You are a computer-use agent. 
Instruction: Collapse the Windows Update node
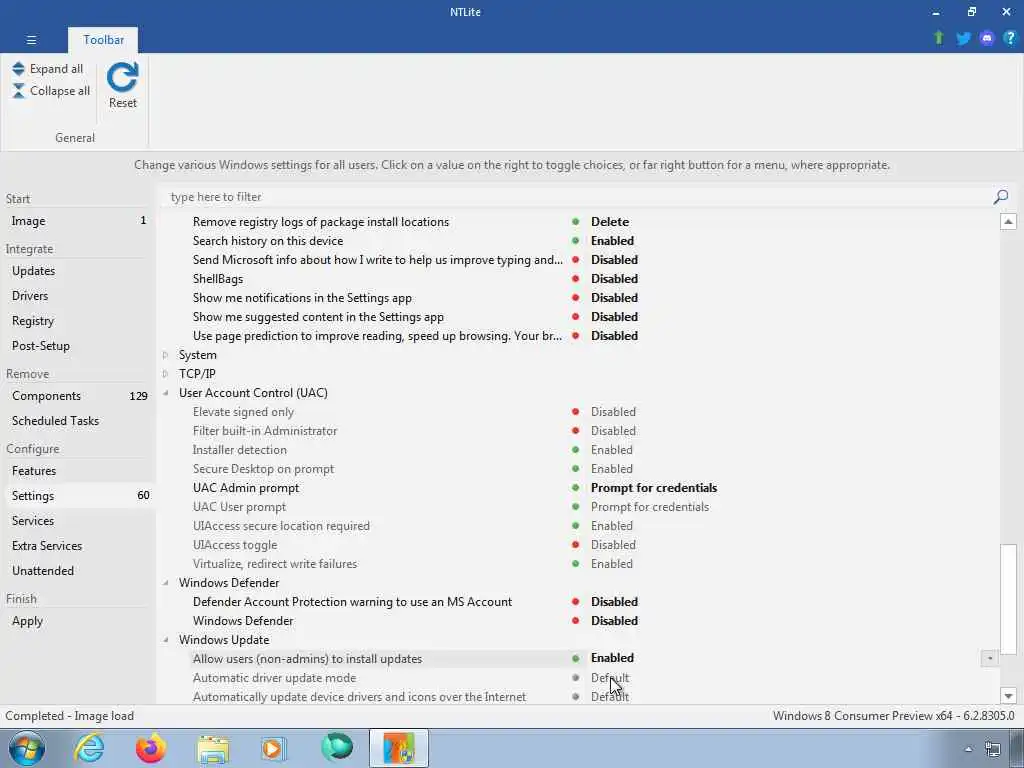pos(165,640)
